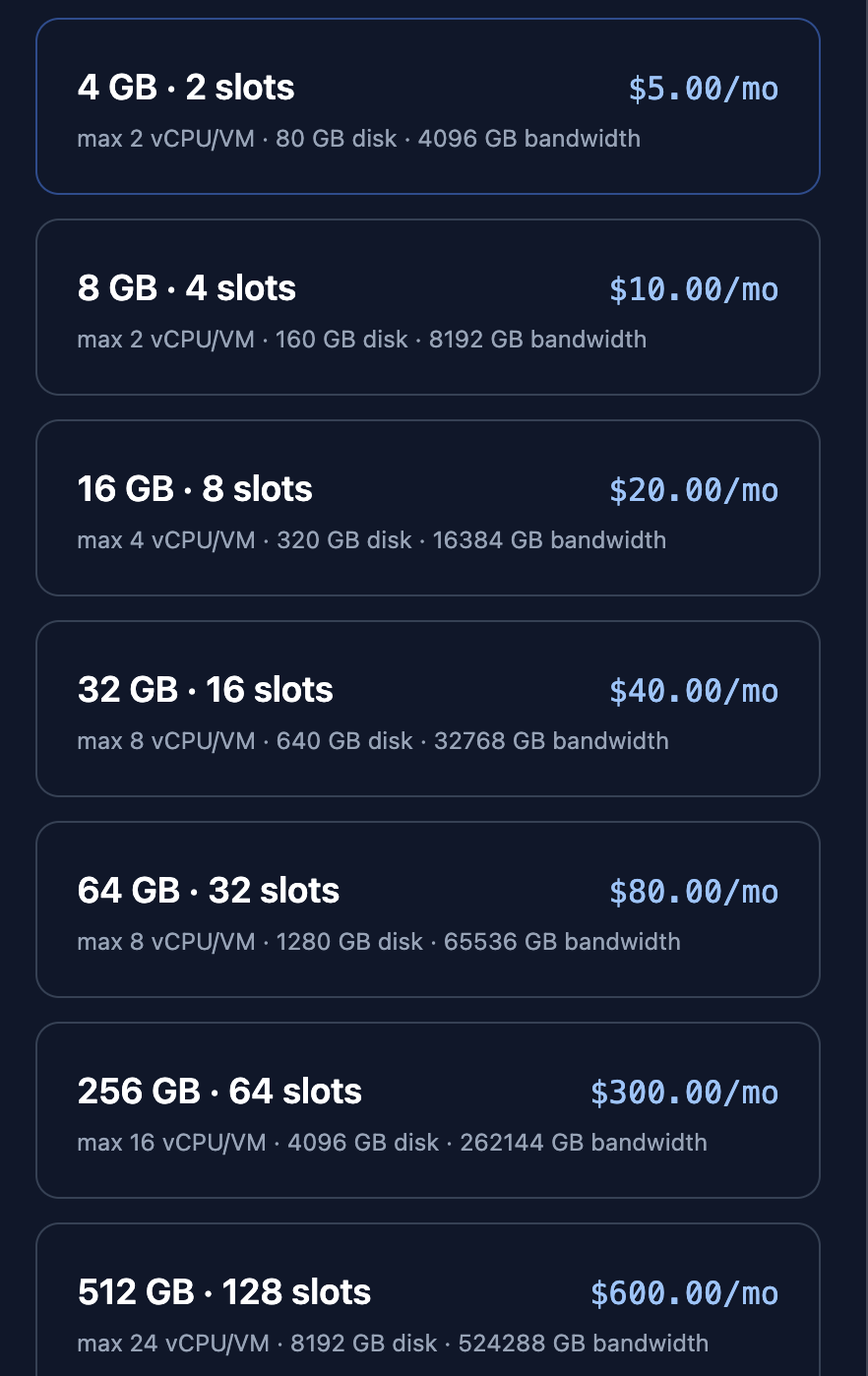Click the max 16 vCPU/VM · 4096 GB disk line

(x=259, y=1143)
